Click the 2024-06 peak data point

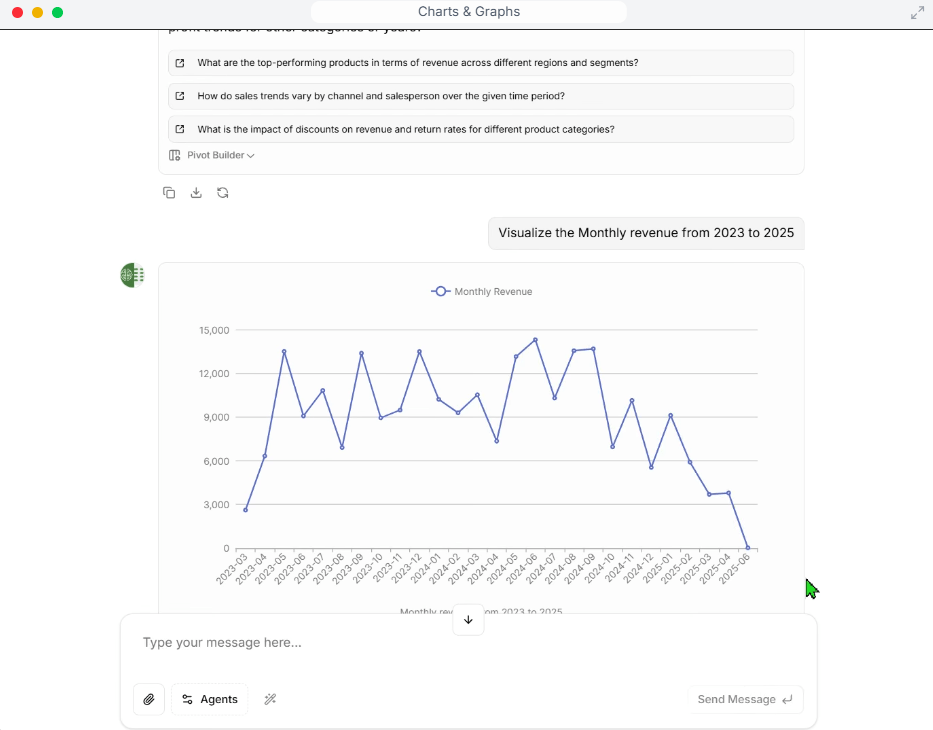(536, 340)
